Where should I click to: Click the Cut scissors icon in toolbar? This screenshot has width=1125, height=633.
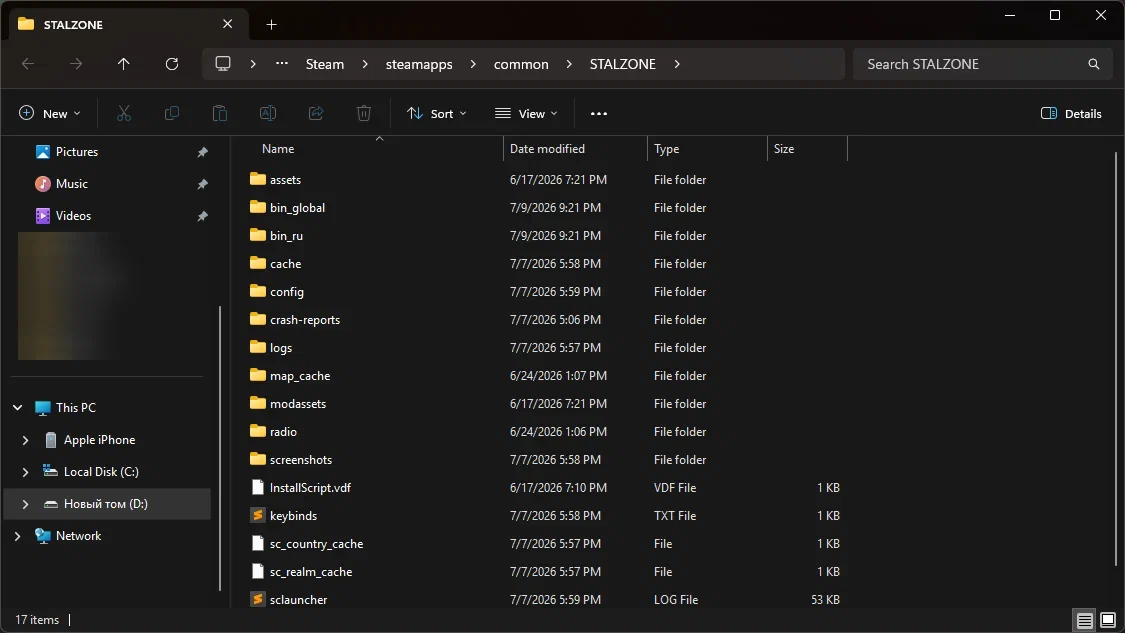click(124, 113)
